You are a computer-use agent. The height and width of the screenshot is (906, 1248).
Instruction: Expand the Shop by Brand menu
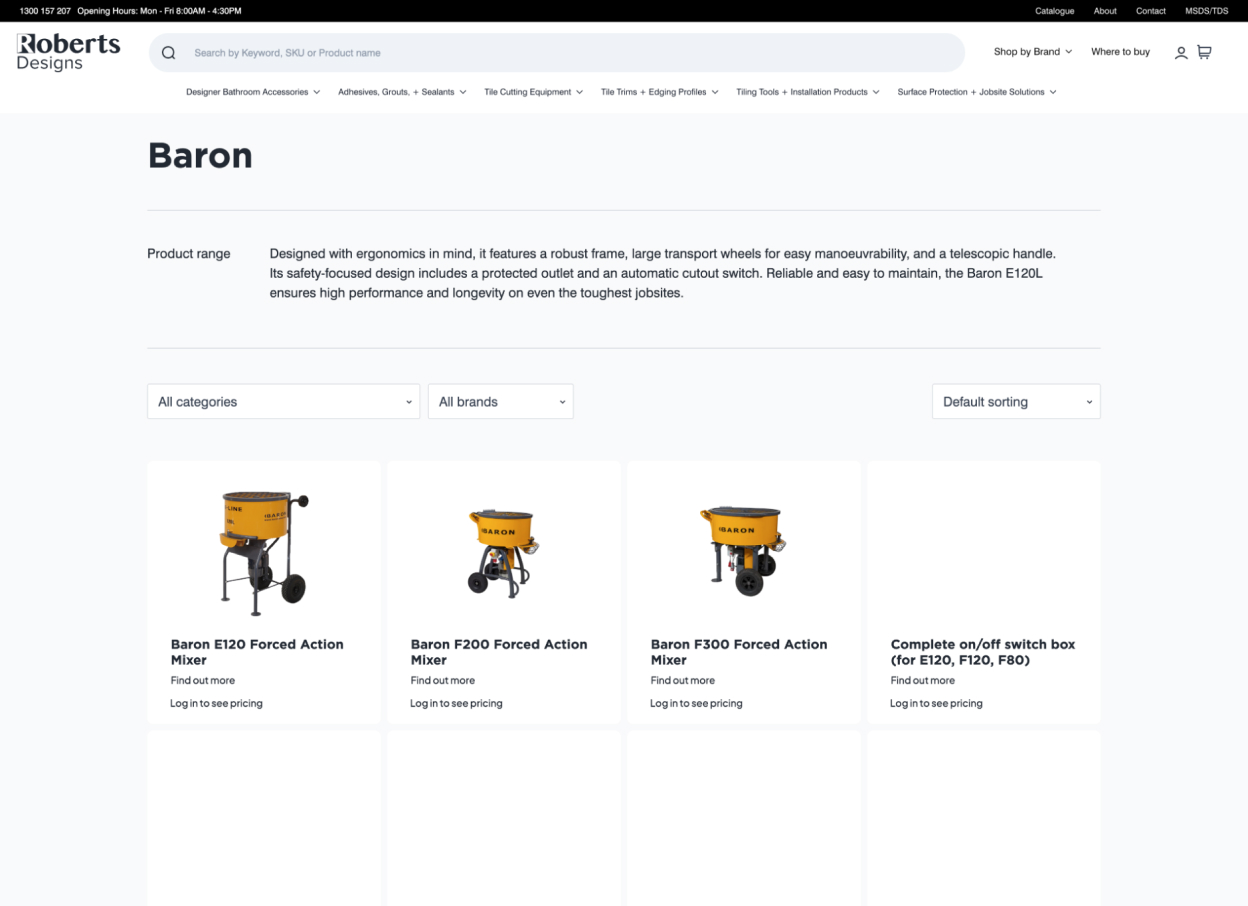(x=1033, y=52)
